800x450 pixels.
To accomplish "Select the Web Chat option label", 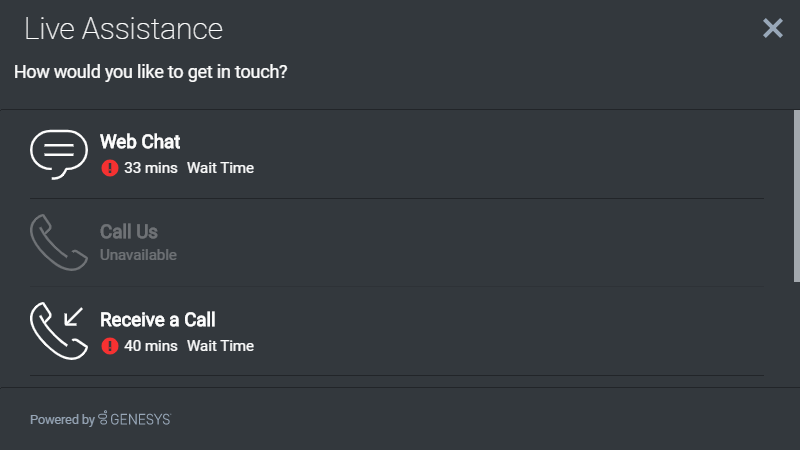I will point(140,142).
